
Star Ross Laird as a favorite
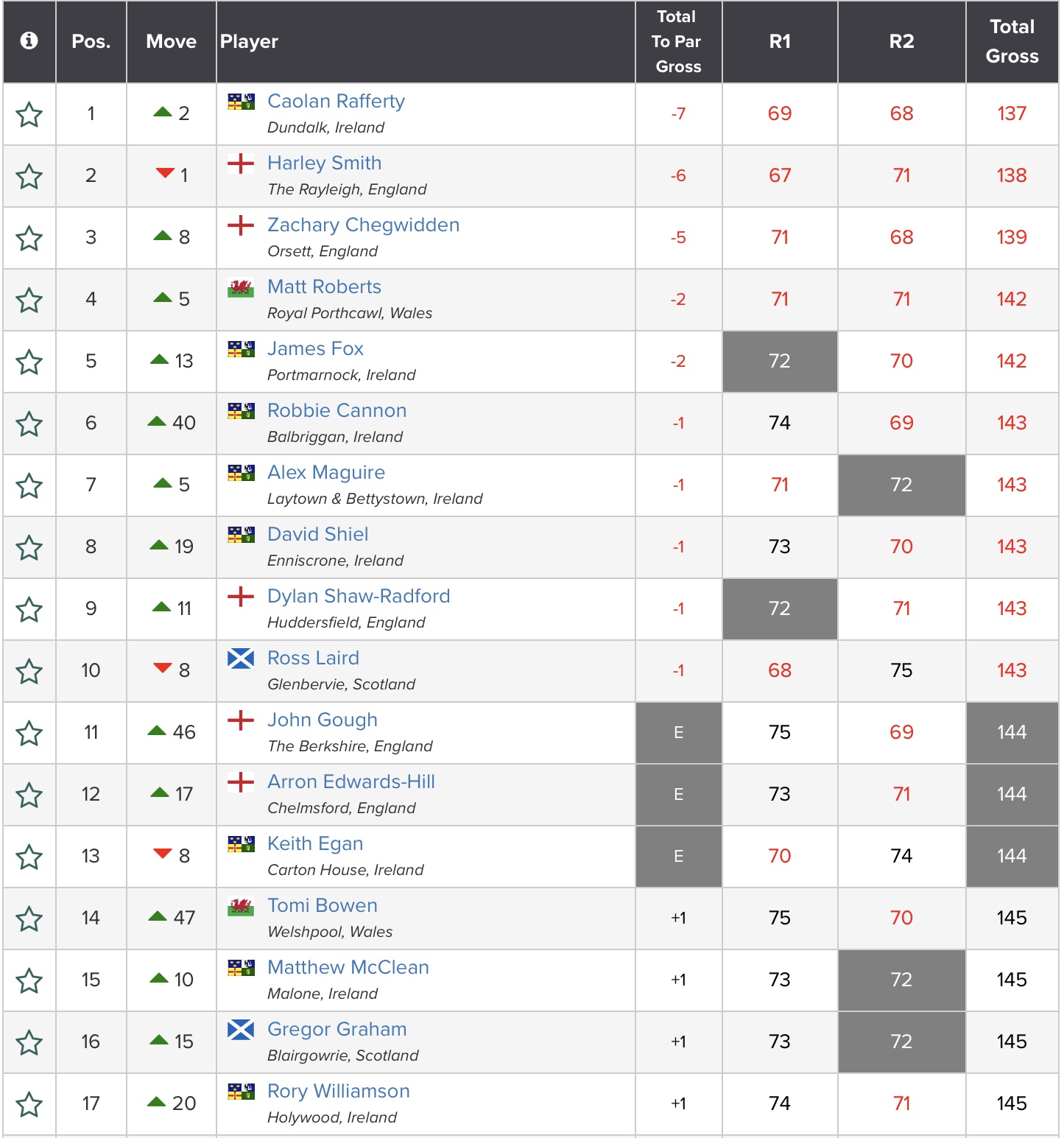[29, 672]
